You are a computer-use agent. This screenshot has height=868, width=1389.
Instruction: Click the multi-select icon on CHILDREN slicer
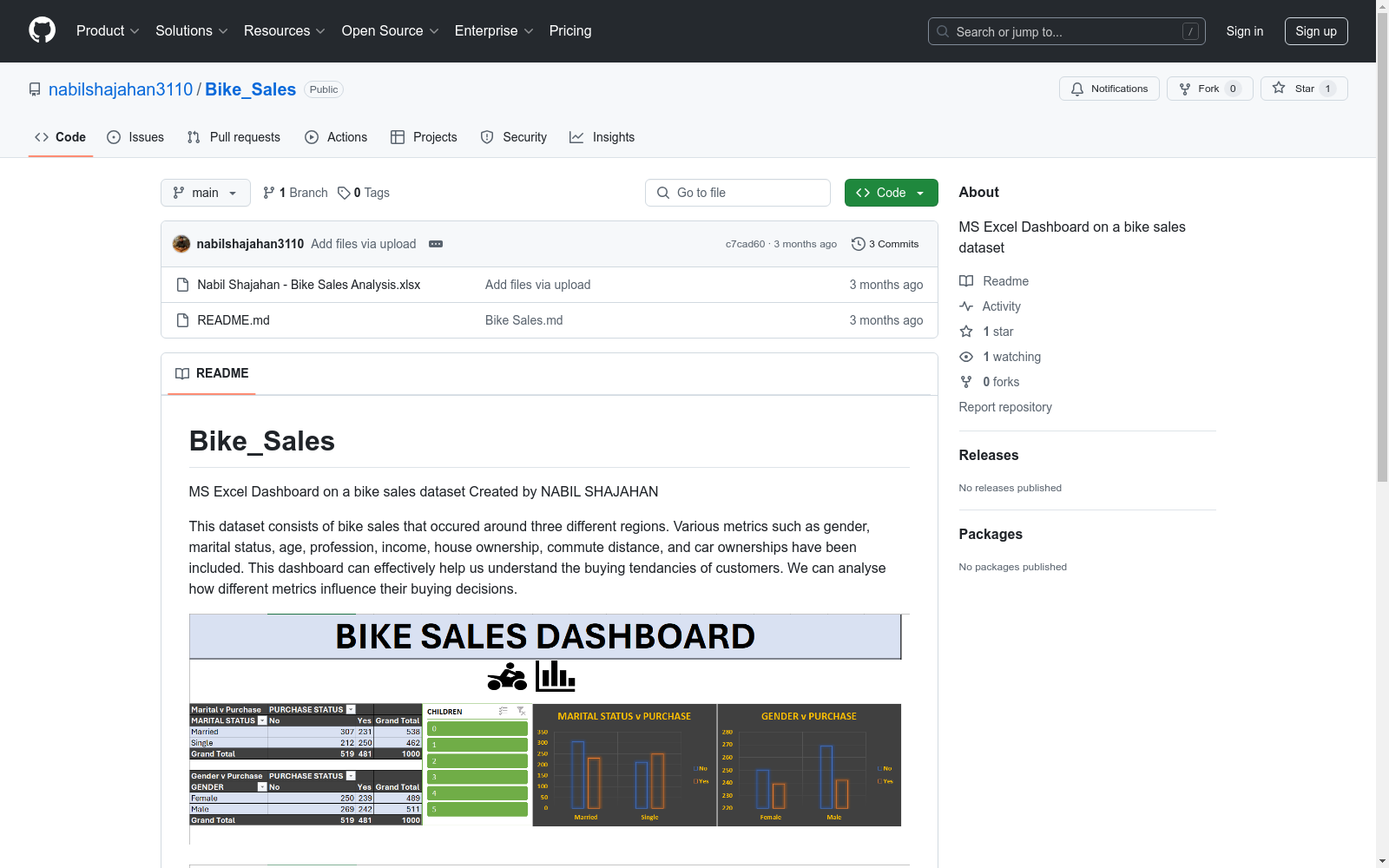pyautogui.click(x=504, y=711)
